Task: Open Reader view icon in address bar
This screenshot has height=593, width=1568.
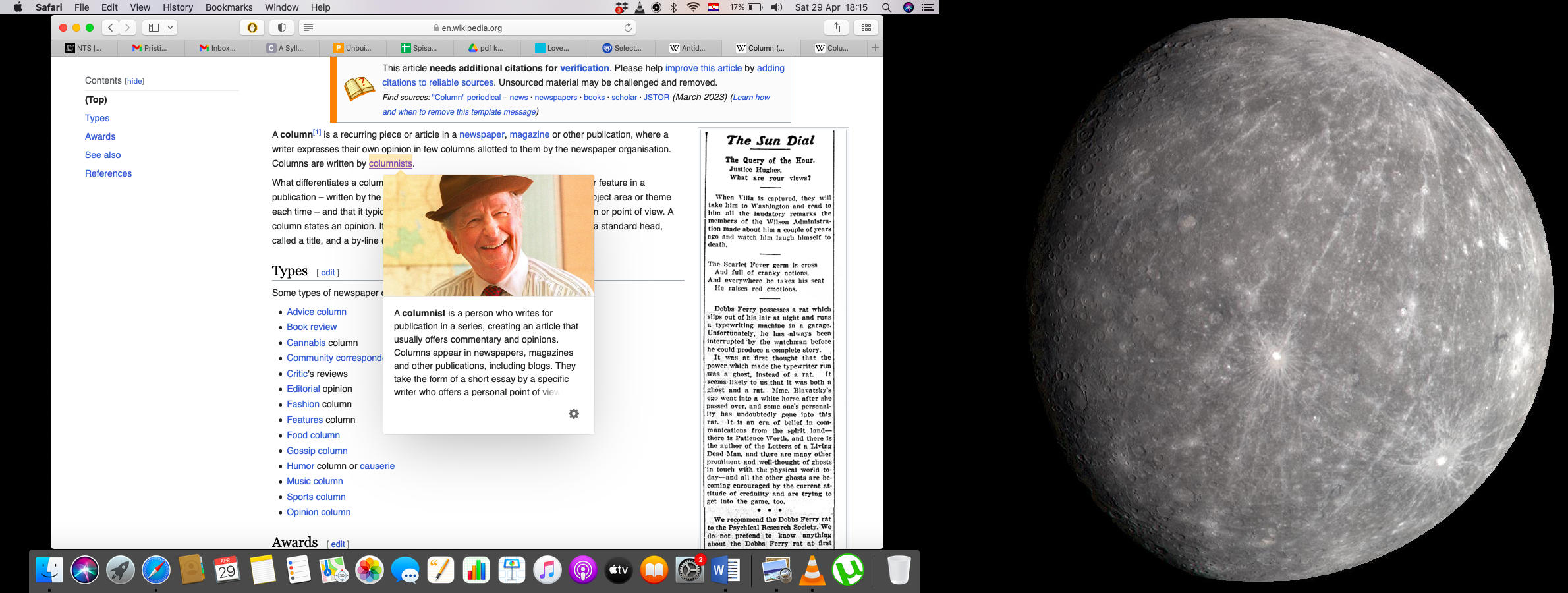Action: pyautogui.click(x=308, y=28)
